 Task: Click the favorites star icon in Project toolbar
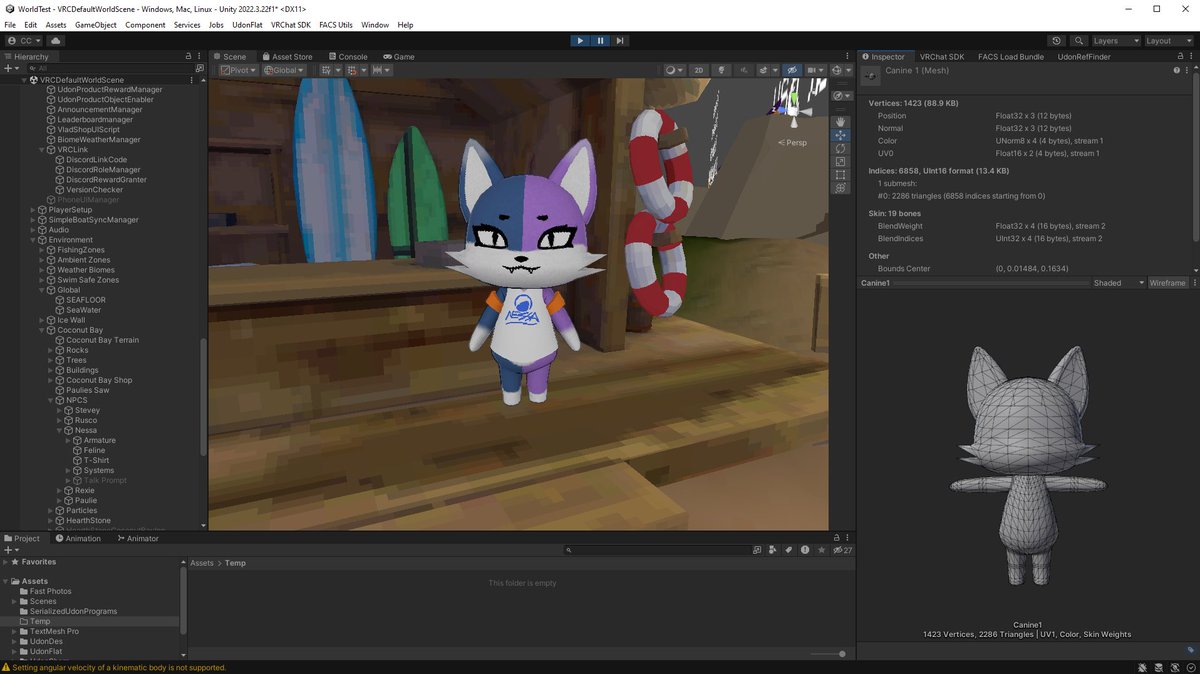821,550
